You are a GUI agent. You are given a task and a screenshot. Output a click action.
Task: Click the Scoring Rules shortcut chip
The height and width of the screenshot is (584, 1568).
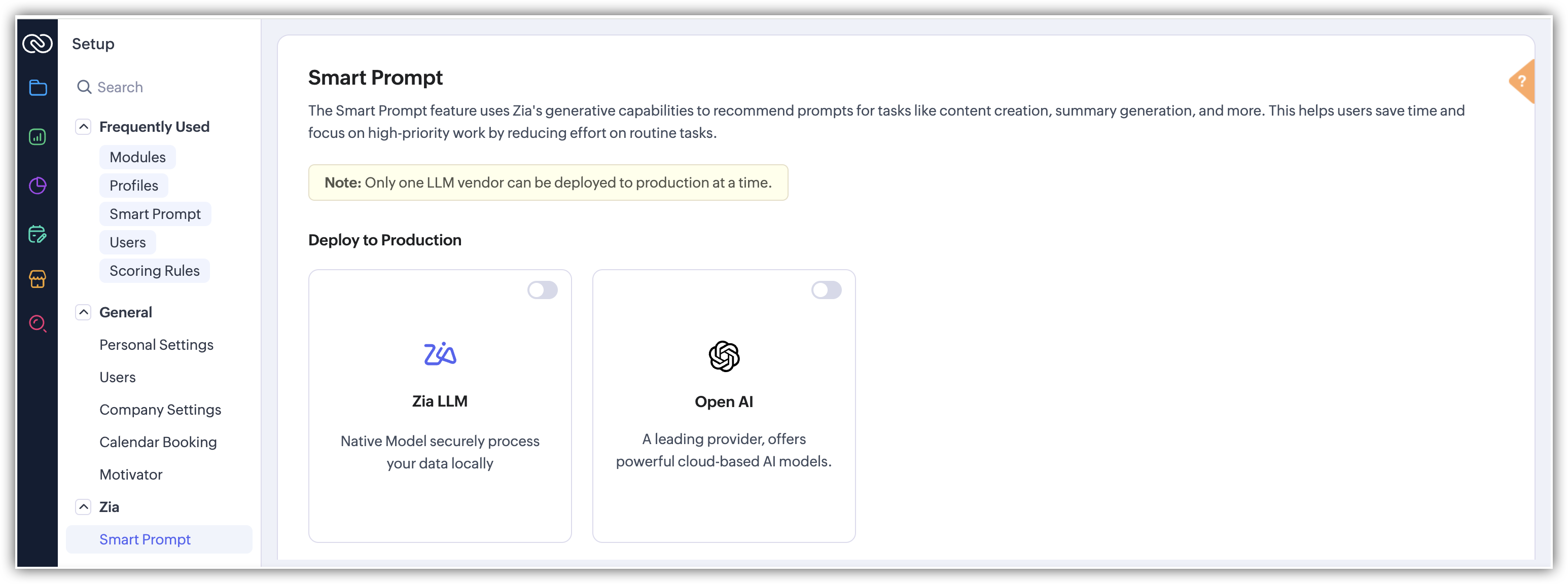pyautogui.click(x=155, y=271)
